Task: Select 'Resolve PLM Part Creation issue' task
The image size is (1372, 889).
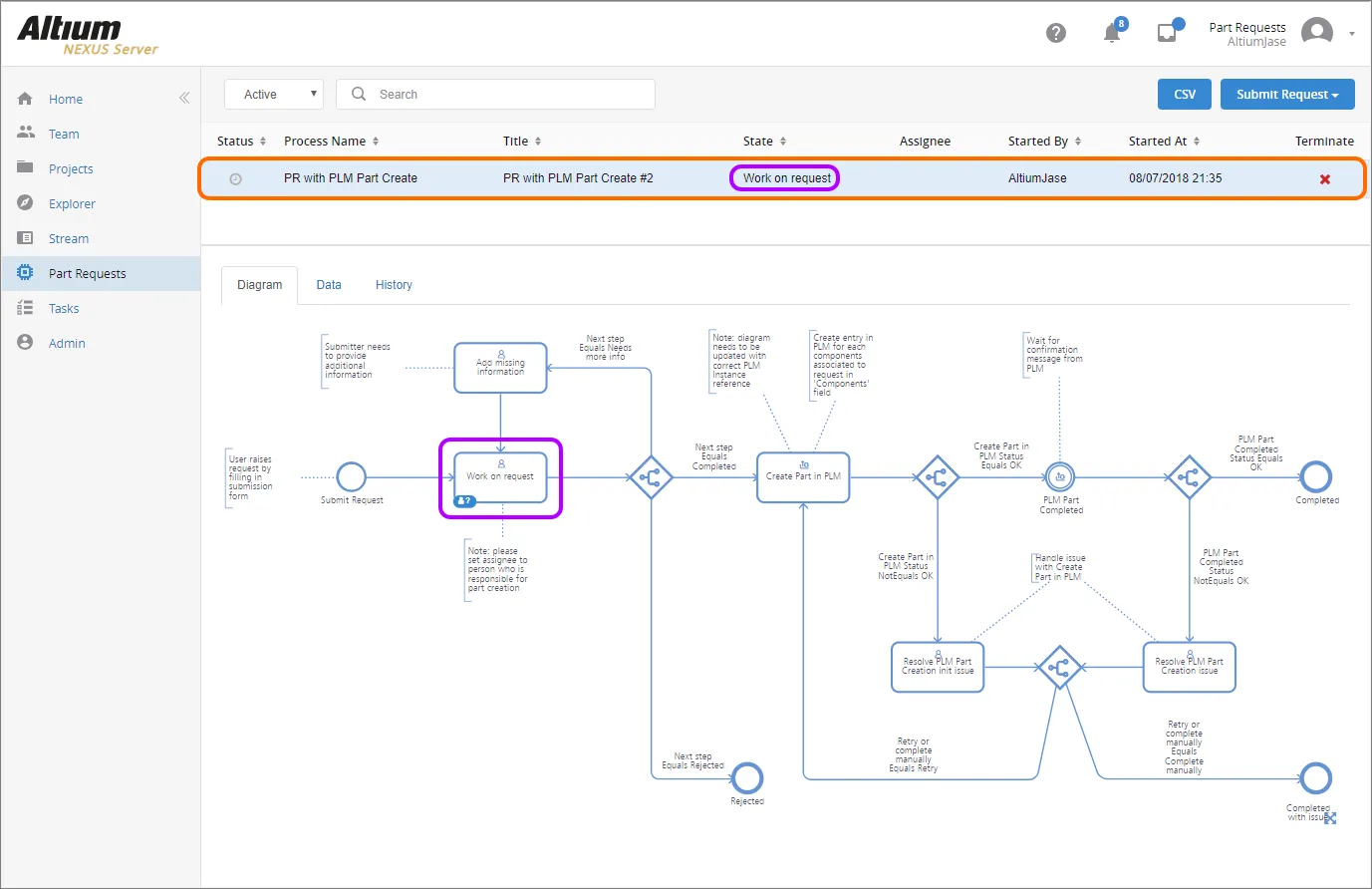Action: 1189,667
